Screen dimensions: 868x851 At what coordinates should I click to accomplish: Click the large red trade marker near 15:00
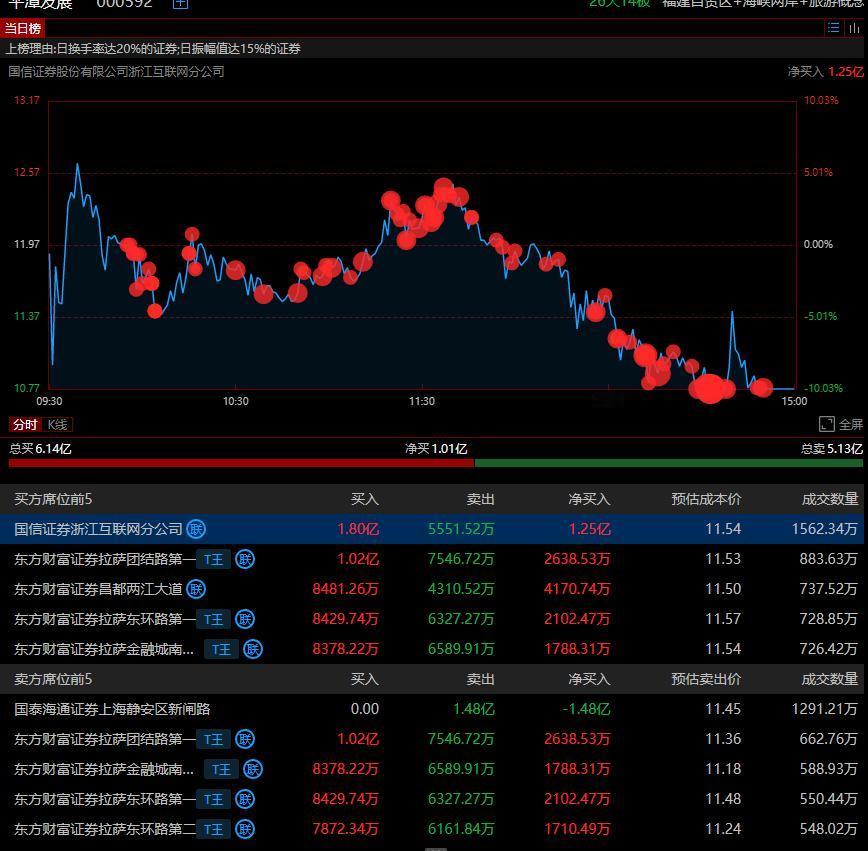[x=710, y=388]
